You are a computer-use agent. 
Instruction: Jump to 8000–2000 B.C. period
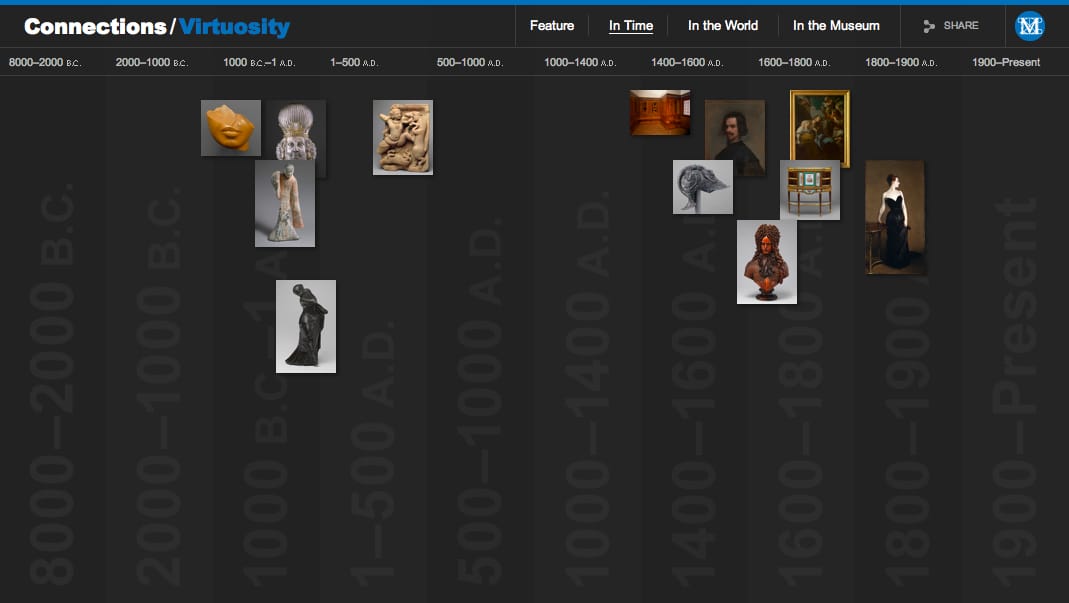coord(45,62)
